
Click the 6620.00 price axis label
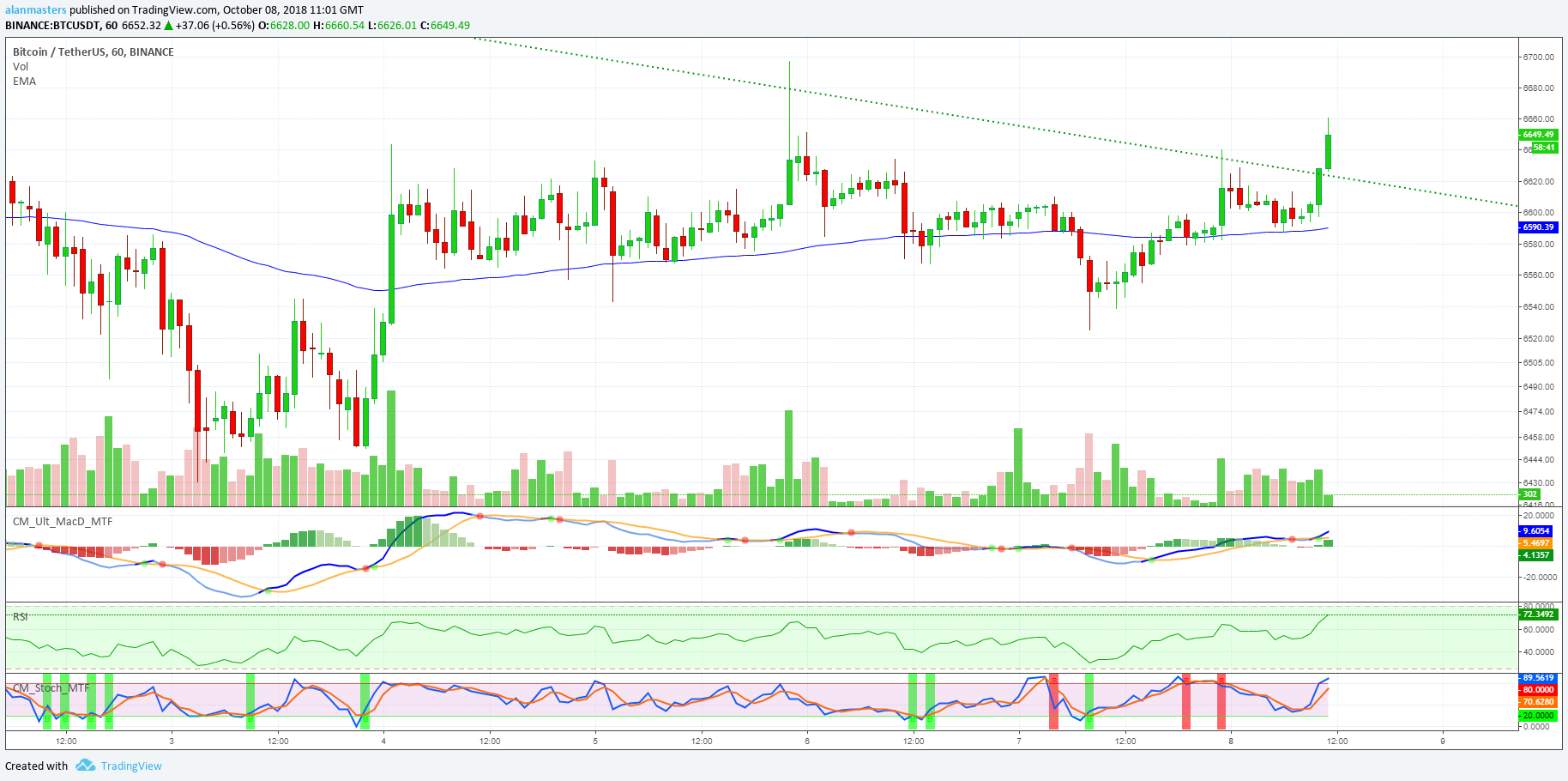click(x=1538, y=182)
